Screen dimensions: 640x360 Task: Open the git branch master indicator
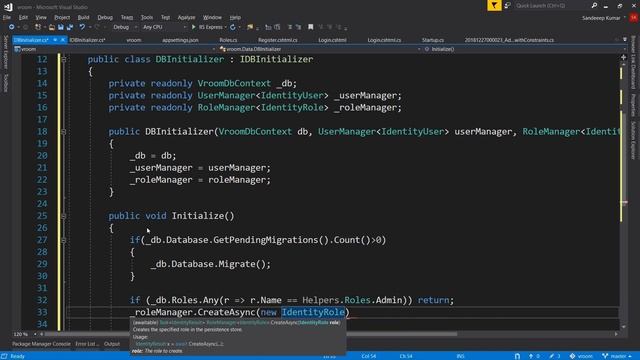(616, 356)
